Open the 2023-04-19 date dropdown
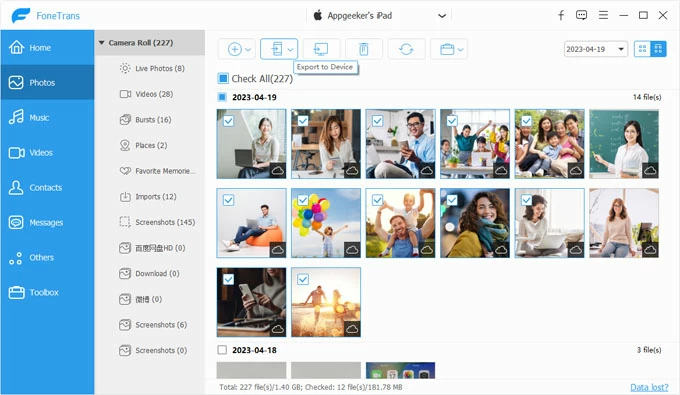Viewport: 680px width, 395px height. click(595, 49)
